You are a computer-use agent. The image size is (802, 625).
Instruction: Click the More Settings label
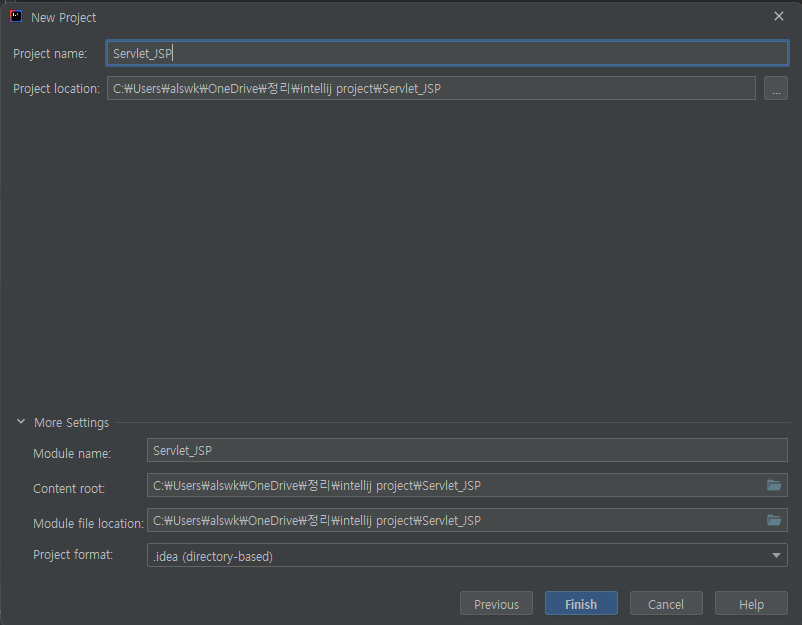(72, 422)
